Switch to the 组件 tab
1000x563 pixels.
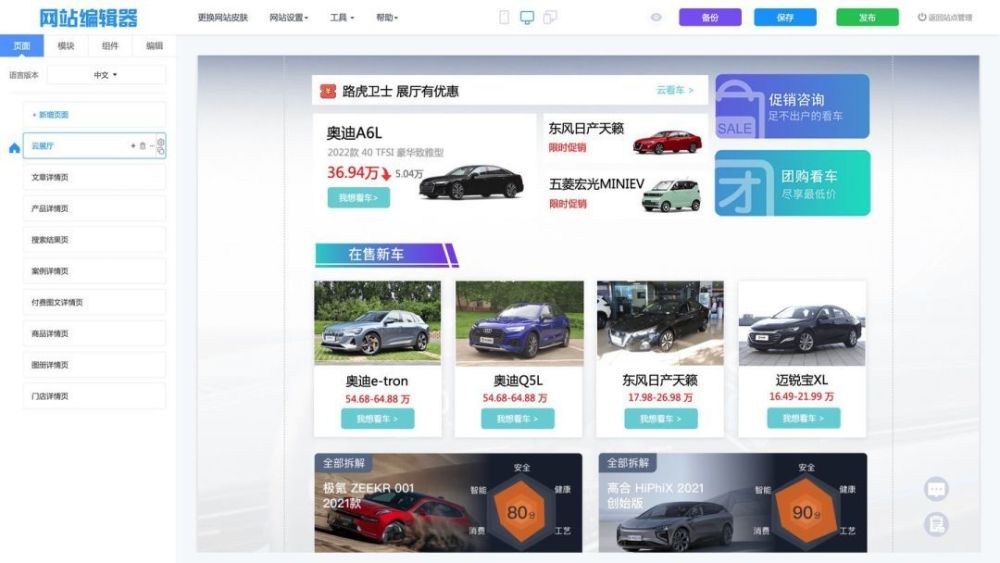pyautogui.click(x=110, y=45)
